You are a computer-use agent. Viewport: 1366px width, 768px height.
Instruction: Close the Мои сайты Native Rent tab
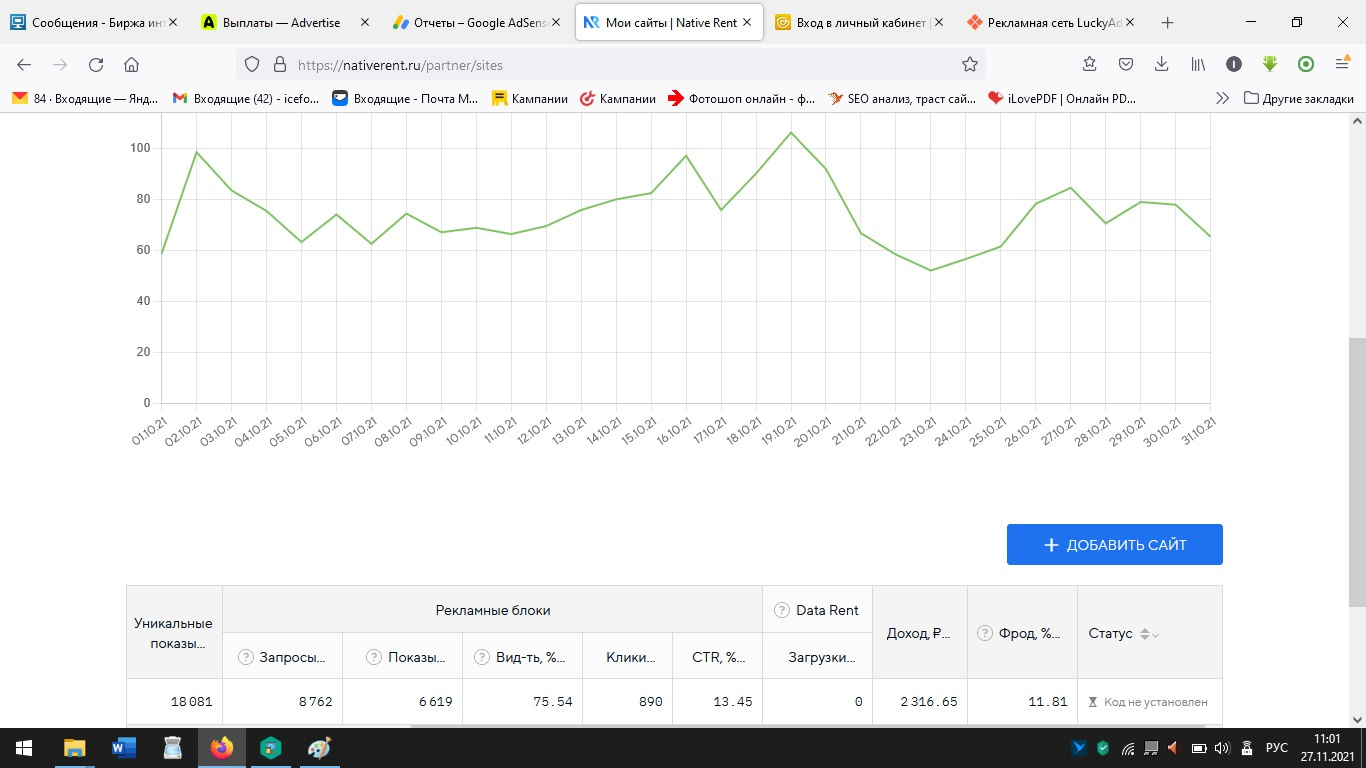(746, 22)
